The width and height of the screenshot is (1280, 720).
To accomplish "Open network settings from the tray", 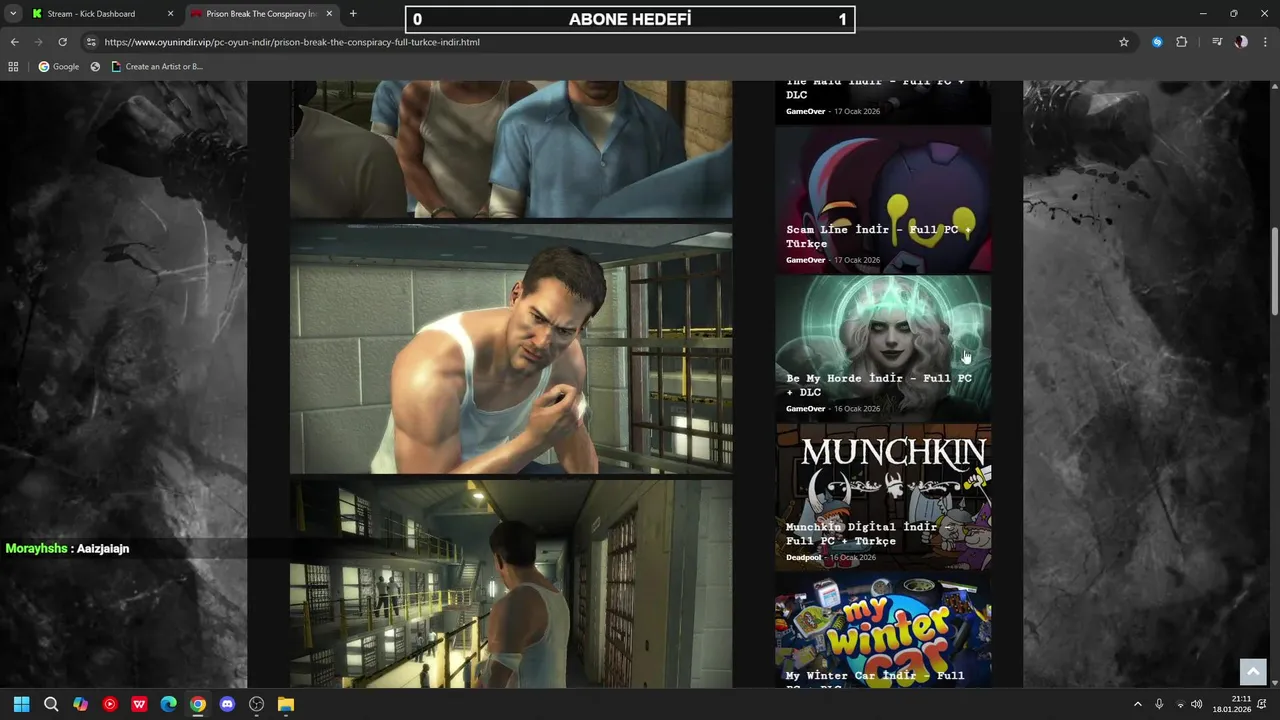I will click(1180, 704).
